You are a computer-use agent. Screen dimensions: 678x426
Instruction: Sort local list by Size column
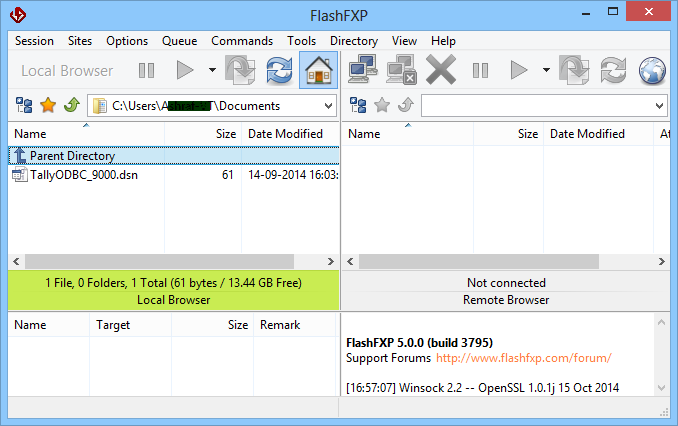click(203, 134)
